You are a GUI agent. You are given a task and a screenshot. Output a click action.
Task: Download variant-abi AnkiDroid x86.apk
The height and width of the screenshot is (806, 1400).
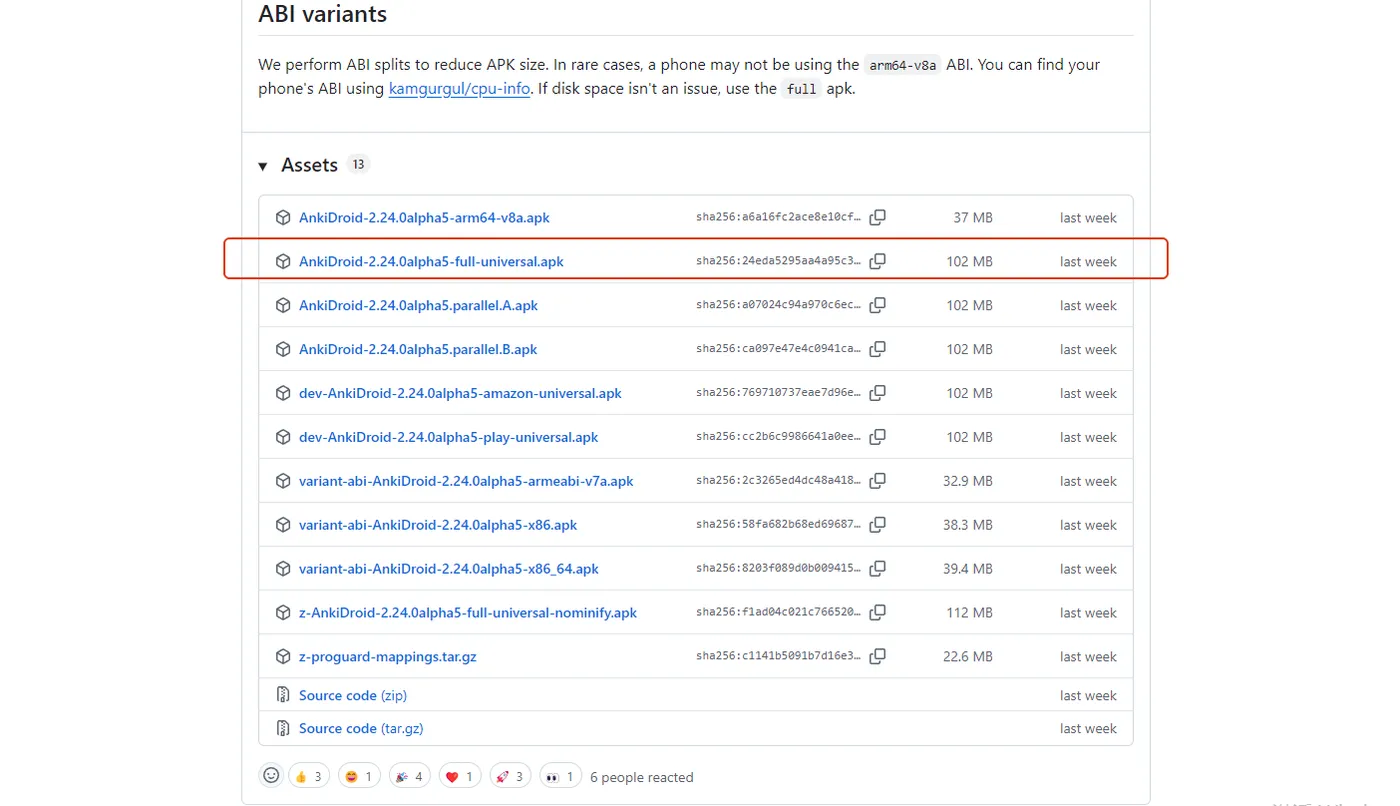pyautogui.click(x=438, y=526)
